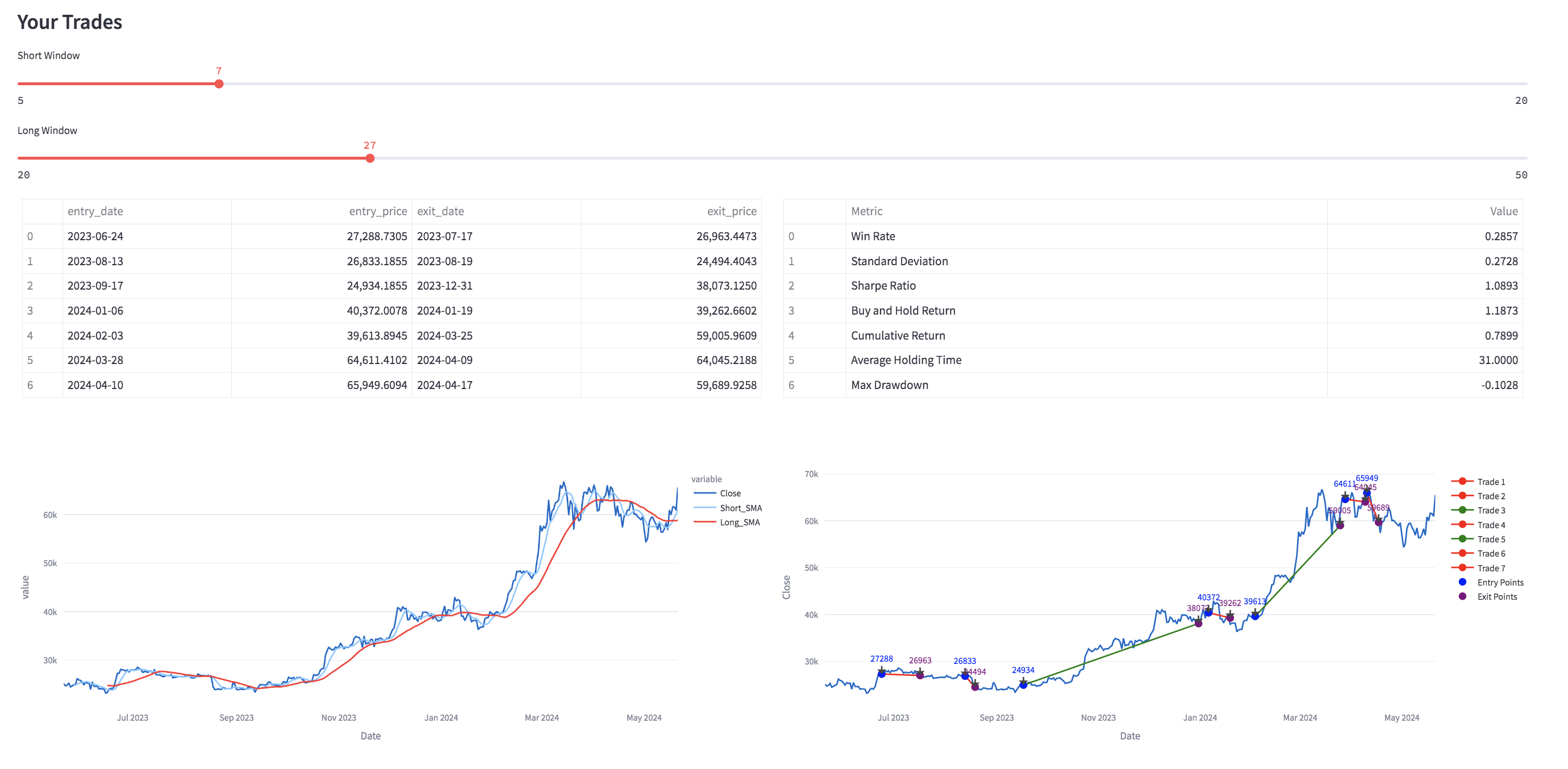Sort trades by entry_date column header

point(147,211)
